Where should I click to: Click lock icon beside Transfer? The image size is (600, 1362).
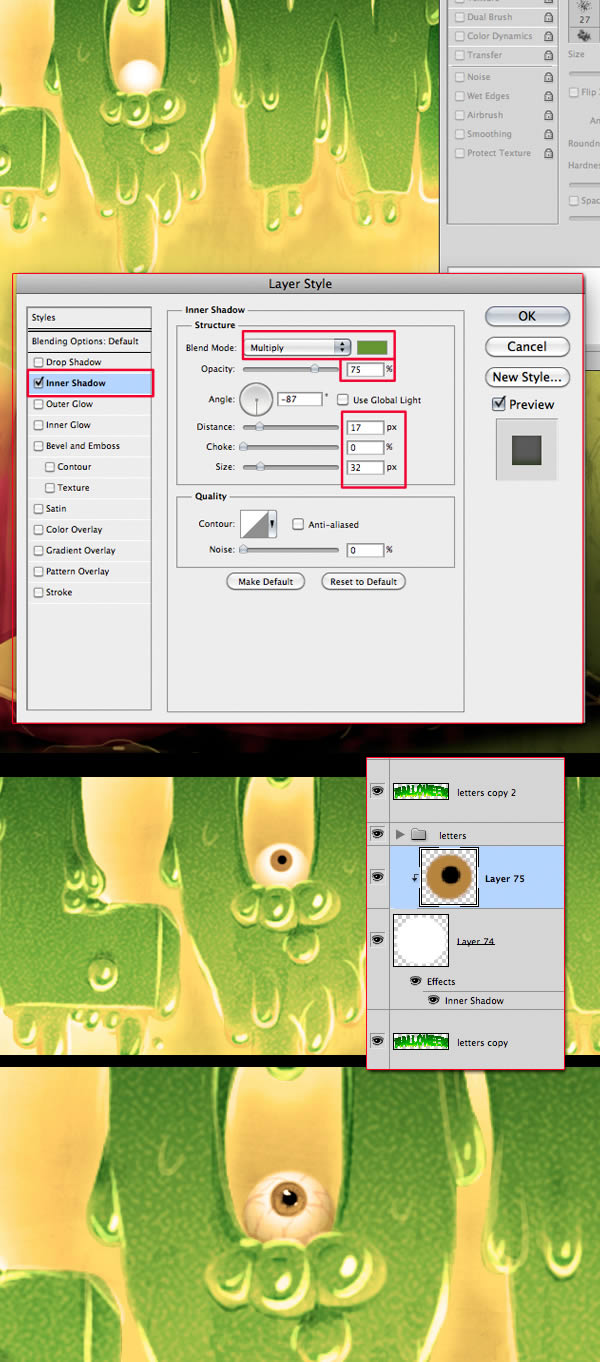pos(549,55)
